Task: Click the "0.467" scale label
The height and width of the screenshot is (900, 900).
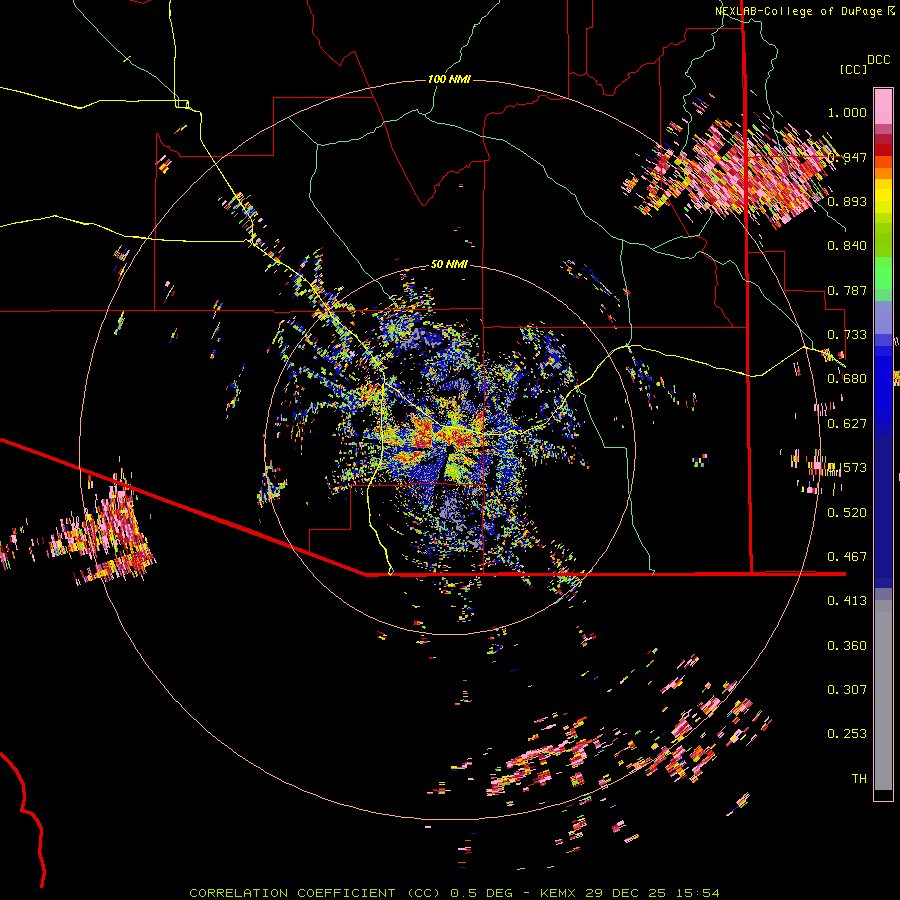Action: 847,557
